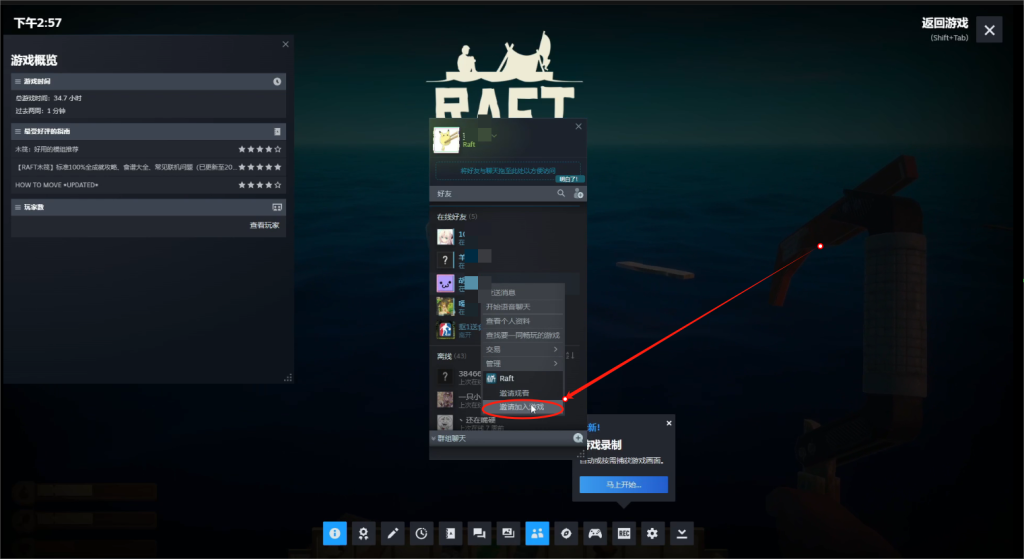1024x559 pixels.
Task: Choose 查找要一同畅玩的游戏 menu item
Action: click(522, 336)
